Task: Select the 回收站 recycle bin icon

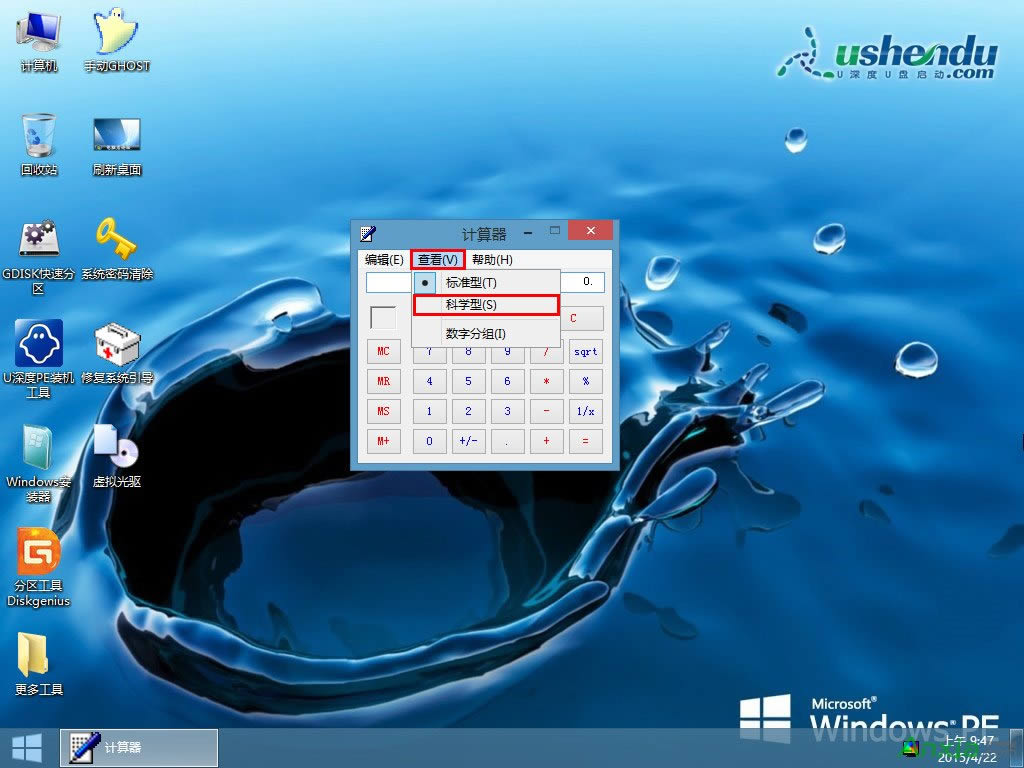Action: (39, 144)
